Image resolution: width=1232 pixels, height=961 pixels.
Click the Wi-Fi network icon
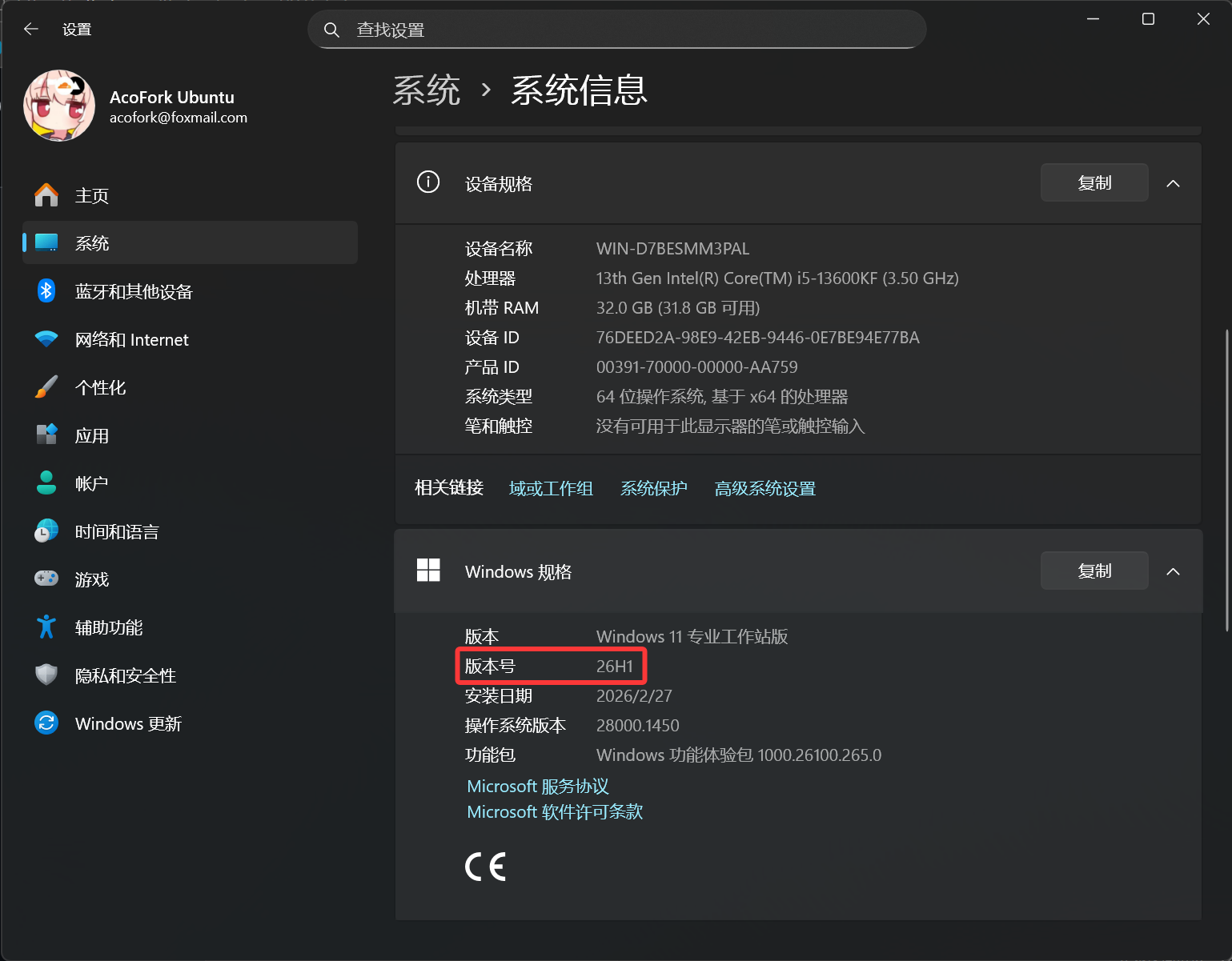click(46, 339)
